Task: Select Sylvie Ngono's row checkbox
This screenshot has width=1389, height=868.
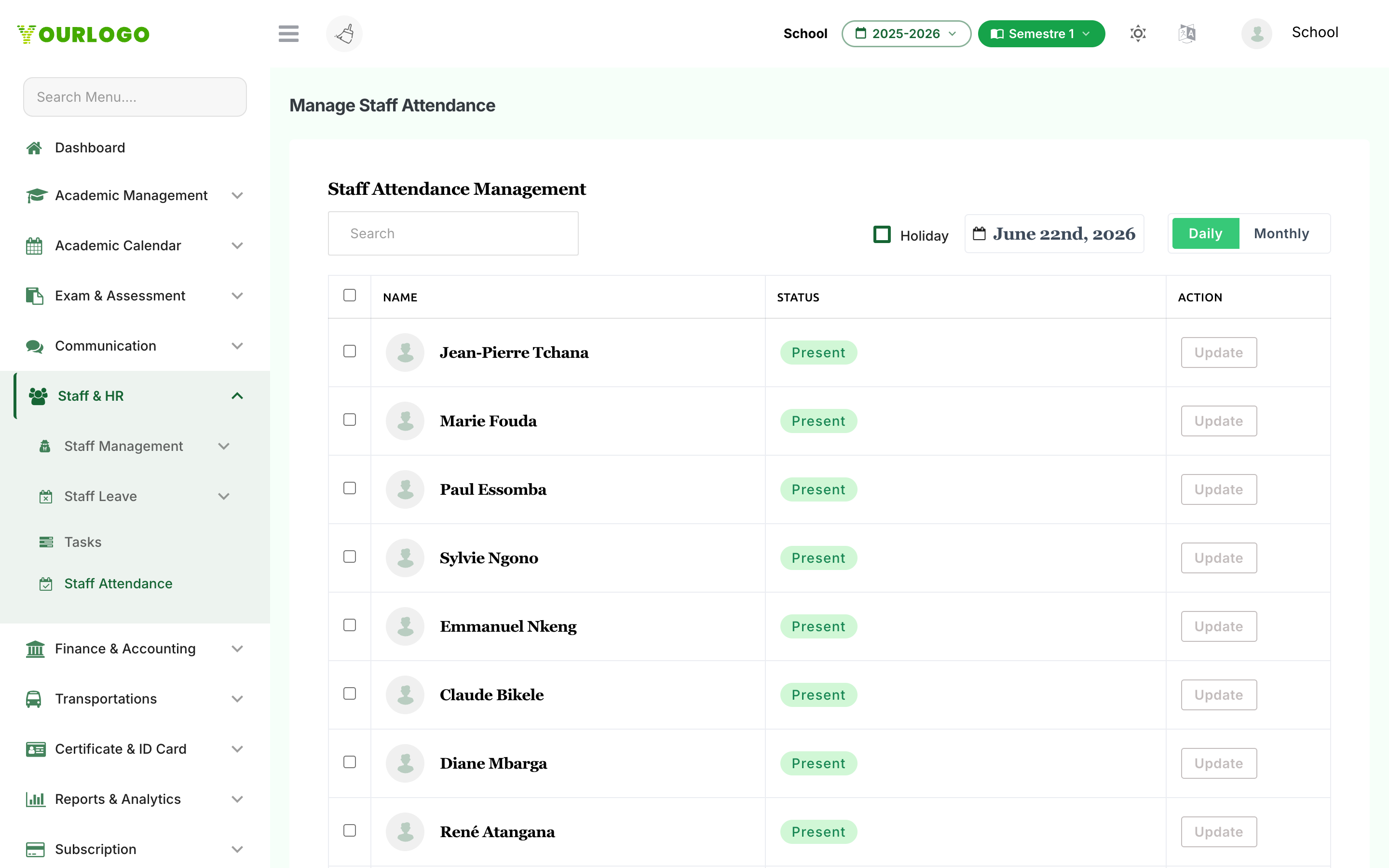Action: coord(350,557)
